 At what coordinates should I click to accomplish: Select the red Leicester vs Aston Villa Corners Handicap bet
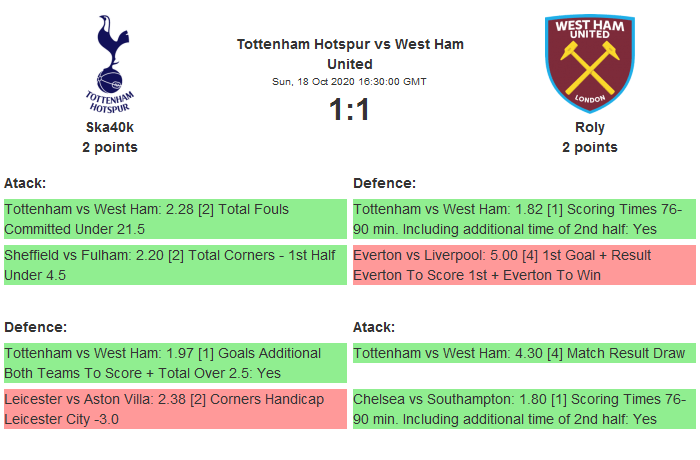point(174,409)
